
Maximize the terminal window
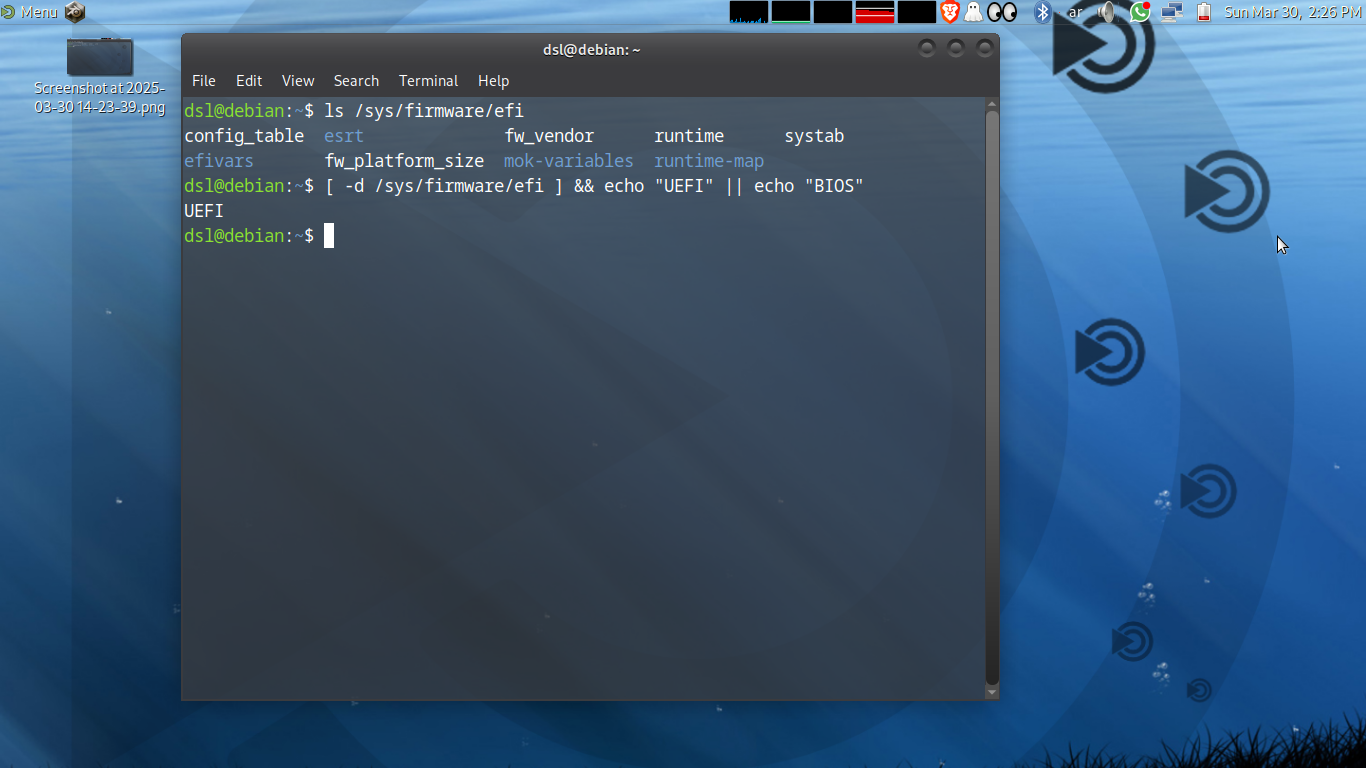coord(956,48)
